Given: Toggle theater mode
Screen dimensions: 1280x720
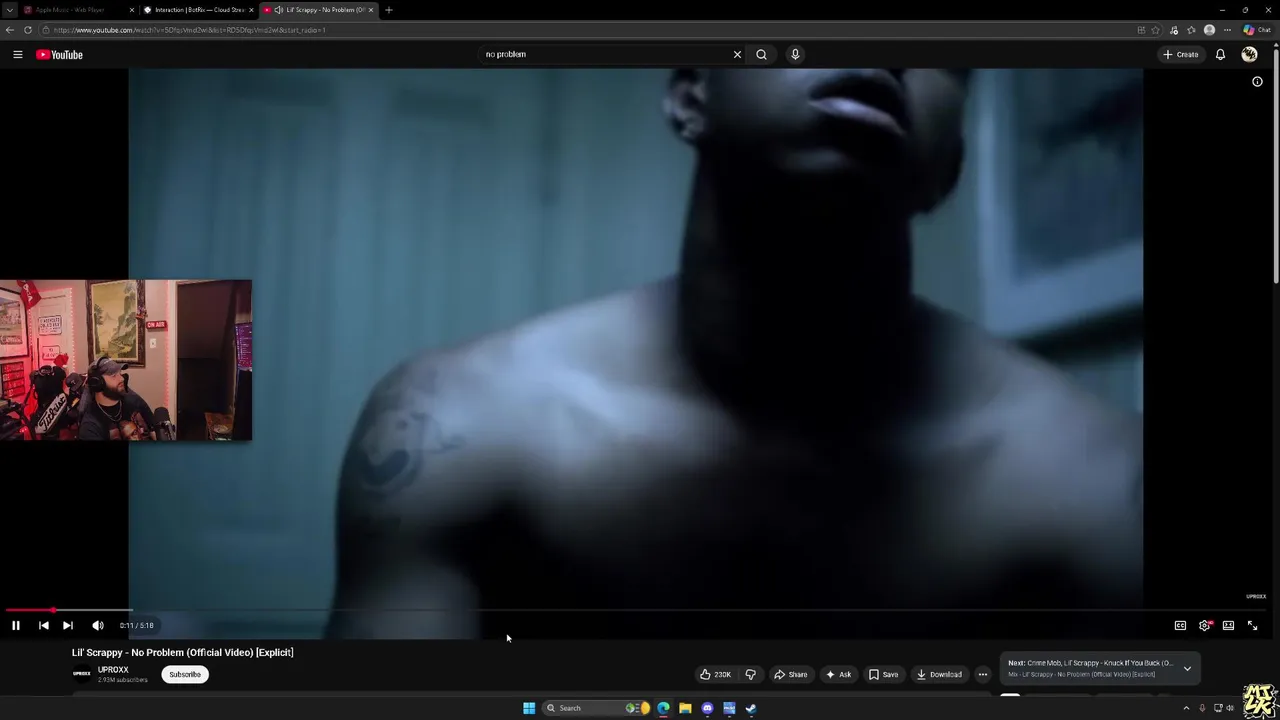Looking at the screenshot, I should [1228, 625].
